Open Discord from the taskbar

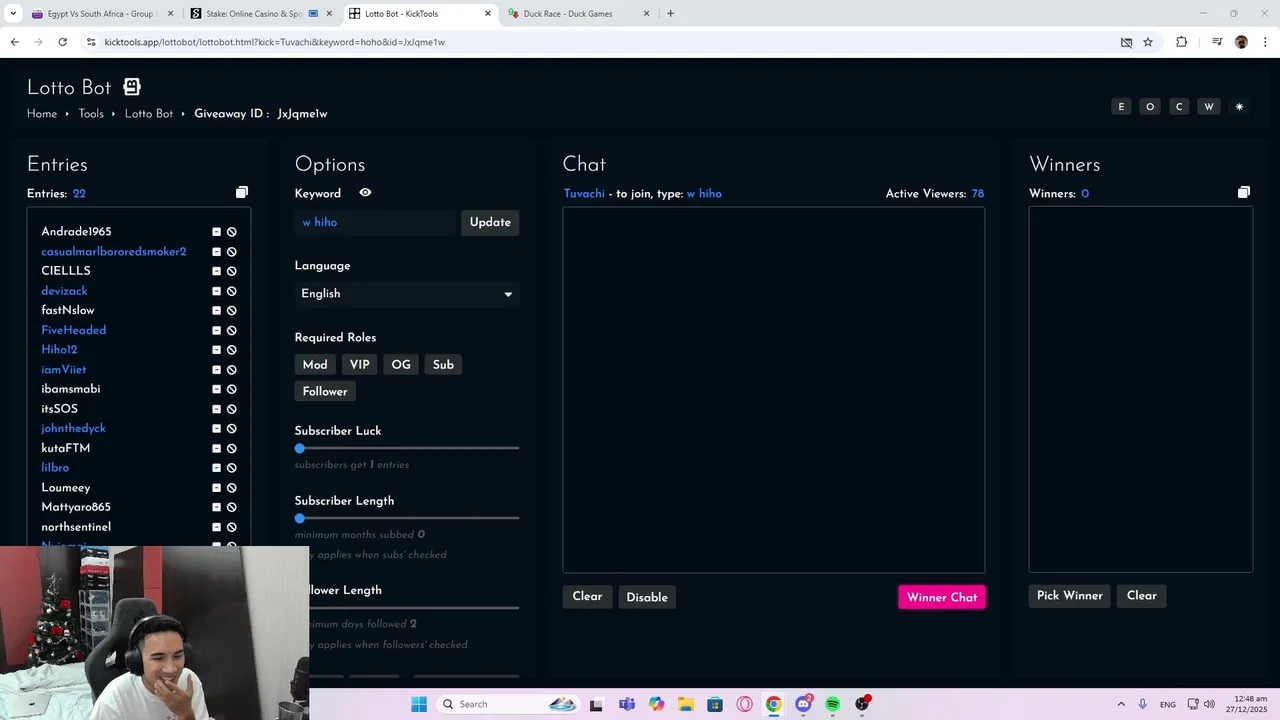(x=803, y=704)
